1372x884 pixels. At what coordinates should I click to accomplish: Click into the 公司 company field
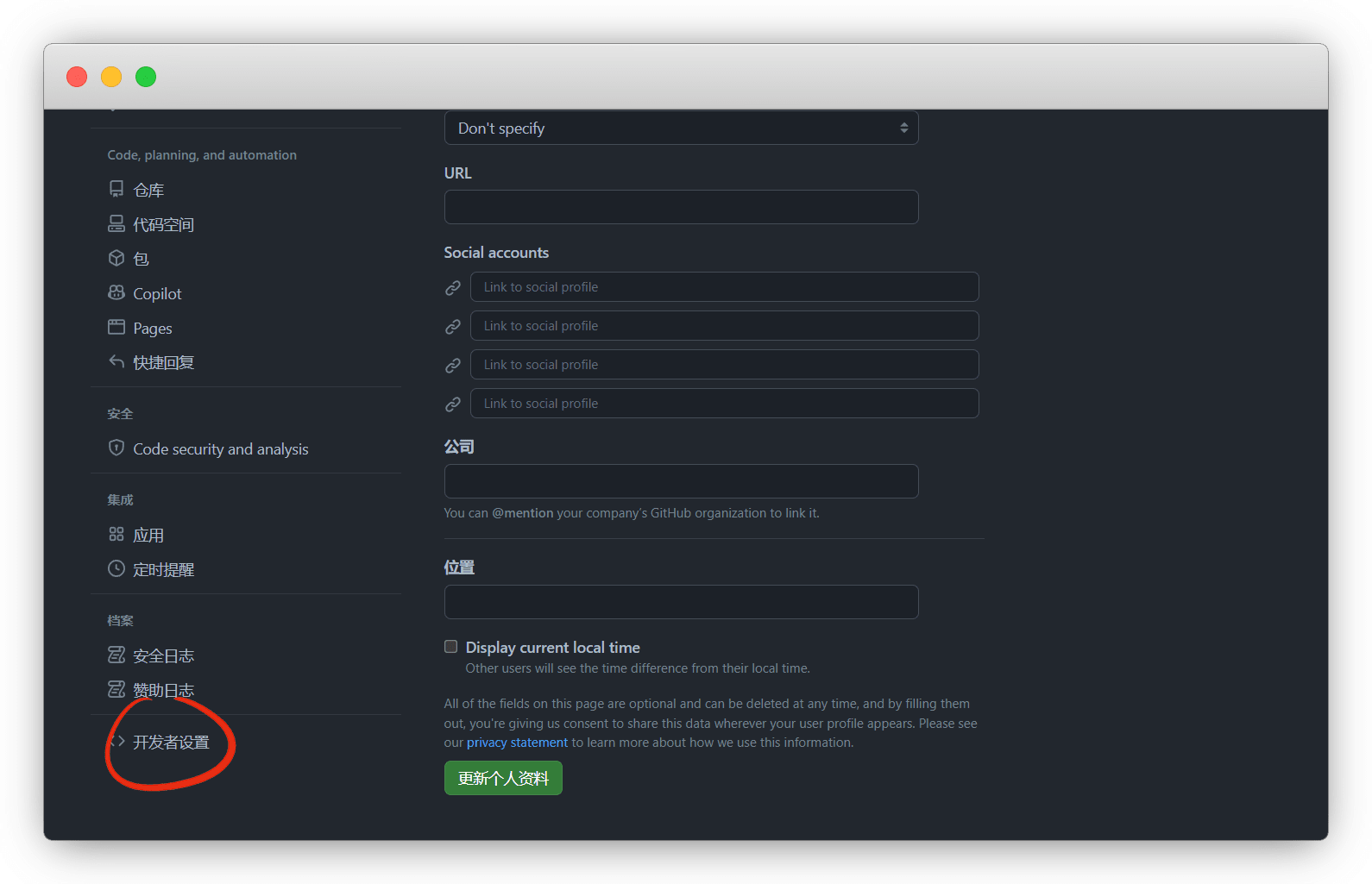click(681, 481)
